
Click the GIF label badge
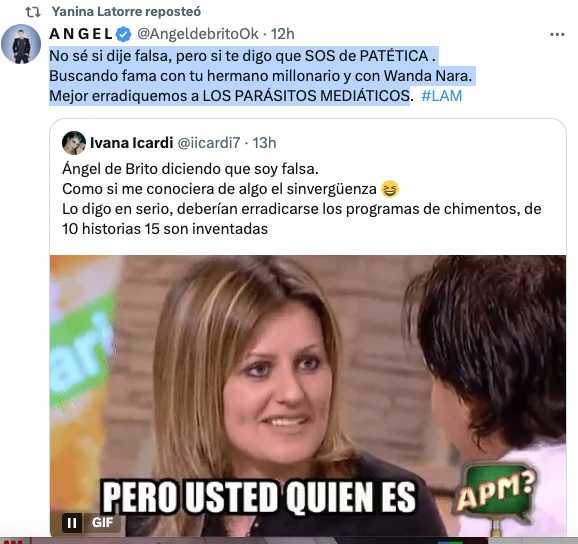[102, 523]
